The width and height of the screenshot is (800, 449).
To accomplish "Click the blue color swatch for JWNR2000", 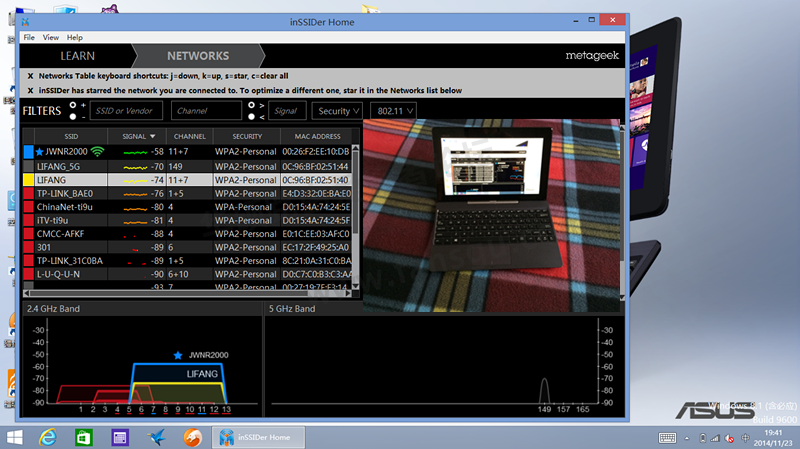I will tap(29, 152).
